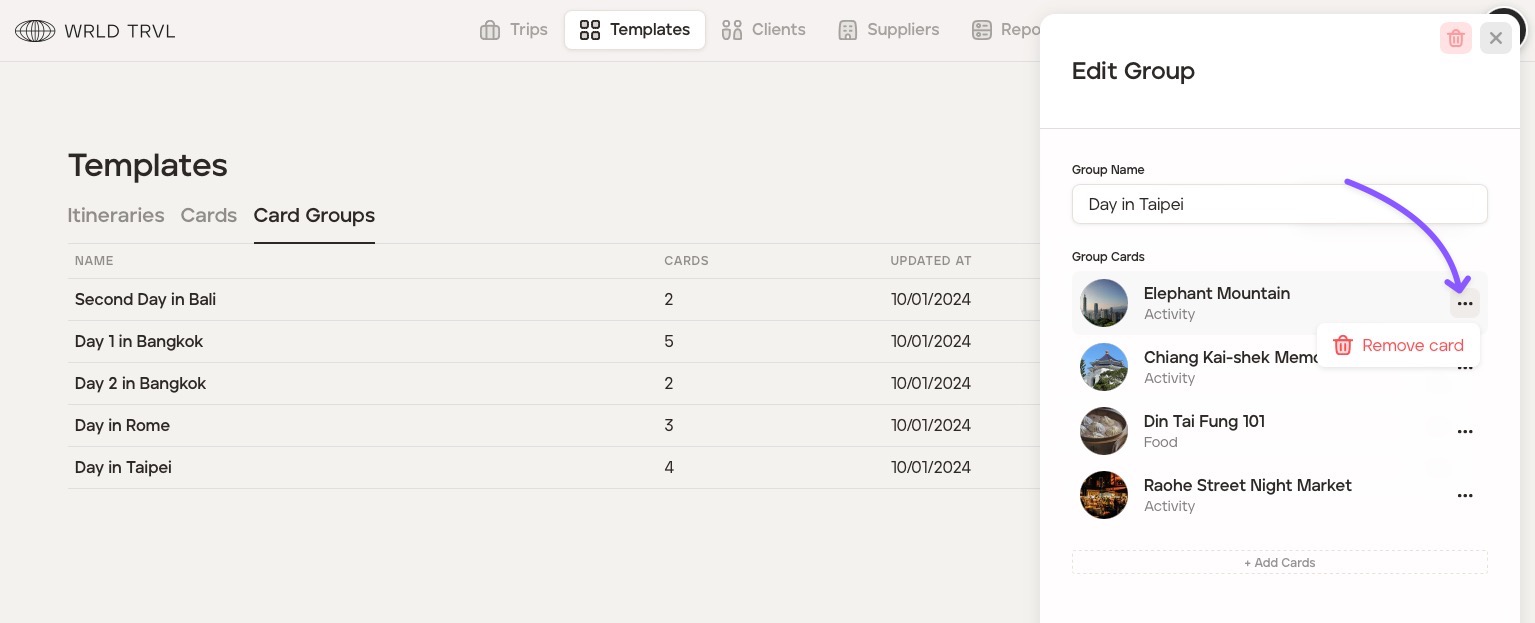The height and width of the screenshot is (623, 1535).
Task: Click the + Add Cards button
Action: coord(1279,562)
